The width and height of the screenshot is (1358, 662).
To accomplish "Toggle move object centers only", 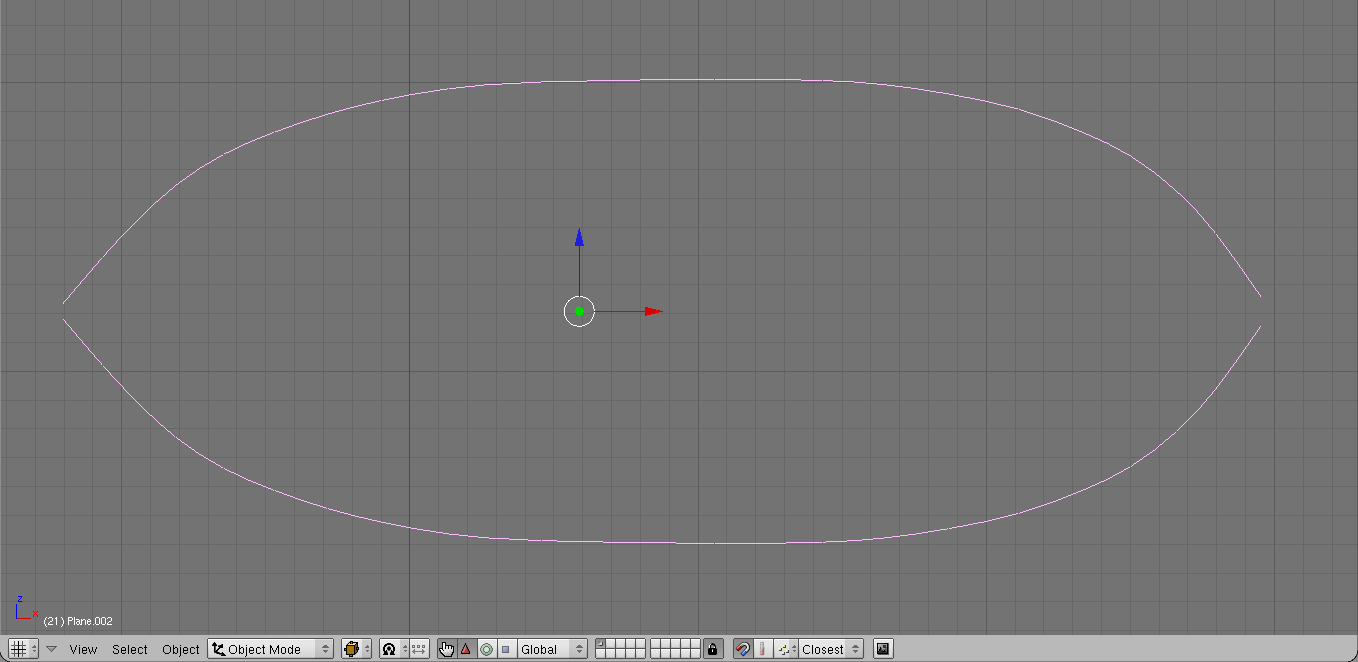I will click(x=419, y=649).
